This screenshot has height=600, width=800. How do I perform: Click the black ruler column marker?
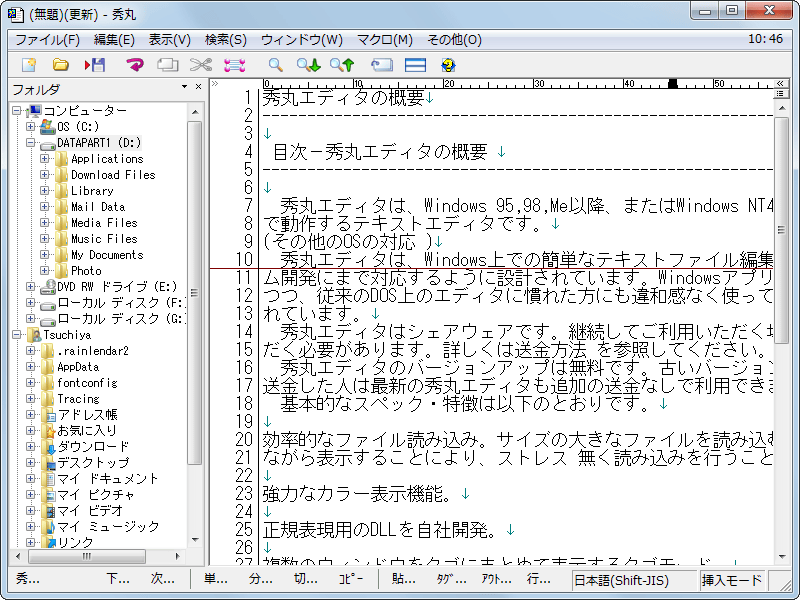tap(673, 84)
